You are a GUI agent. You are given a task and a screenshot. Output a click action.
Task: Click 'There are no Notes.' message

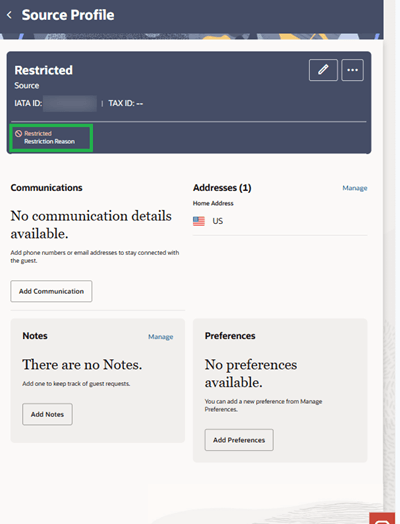82,365
